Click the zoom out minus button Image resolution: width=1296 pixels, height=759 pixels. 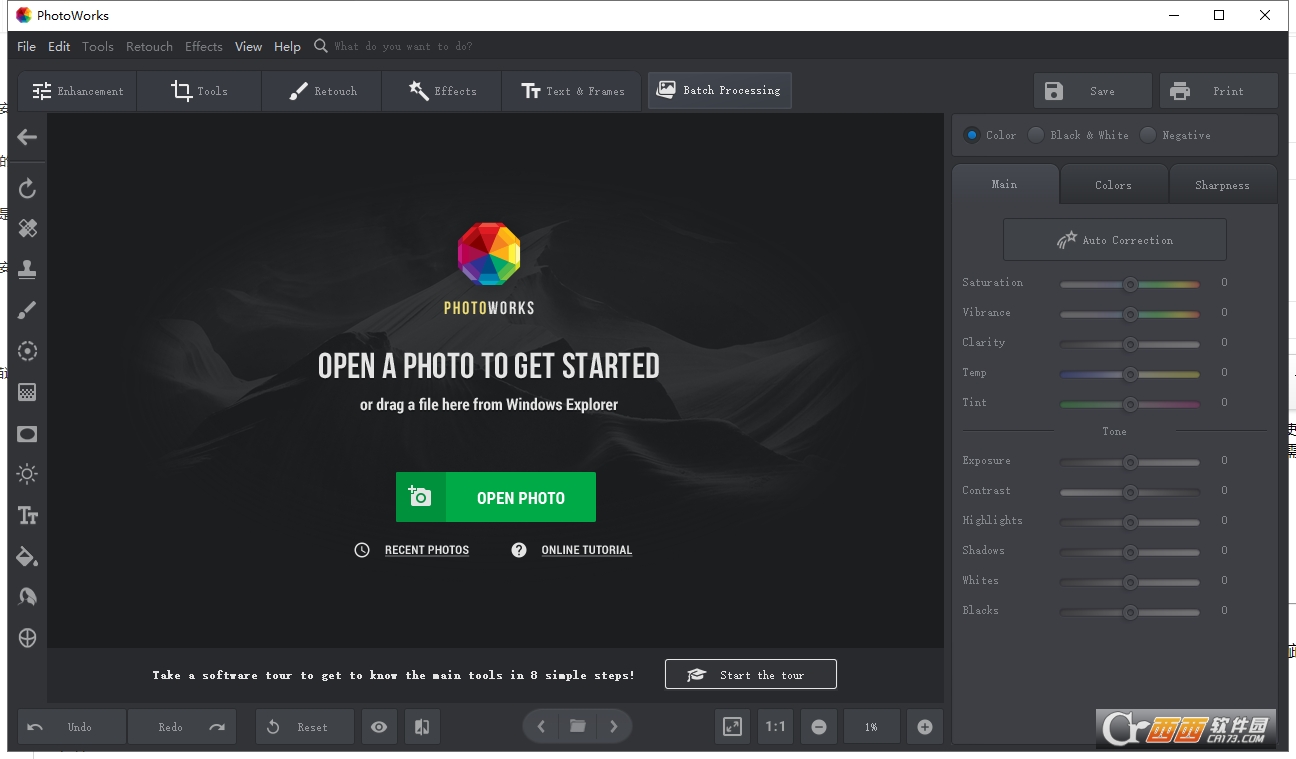point(819,727)
